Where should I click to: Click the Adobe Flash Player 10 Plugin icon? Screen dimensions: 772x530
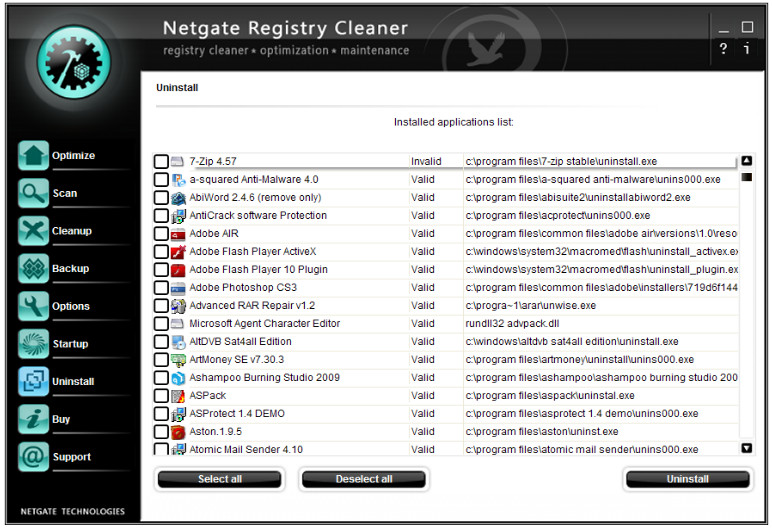coord(178,270)
